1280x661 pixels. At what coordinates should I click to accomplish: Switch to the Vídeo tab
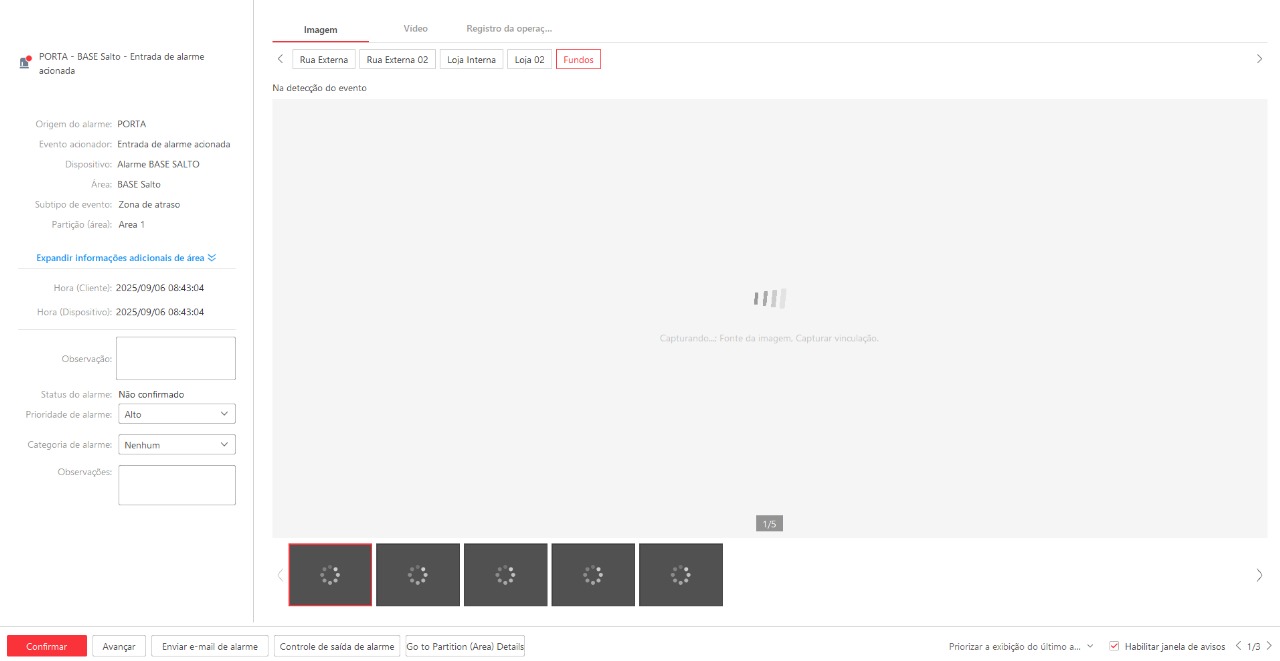click(415, 29)
